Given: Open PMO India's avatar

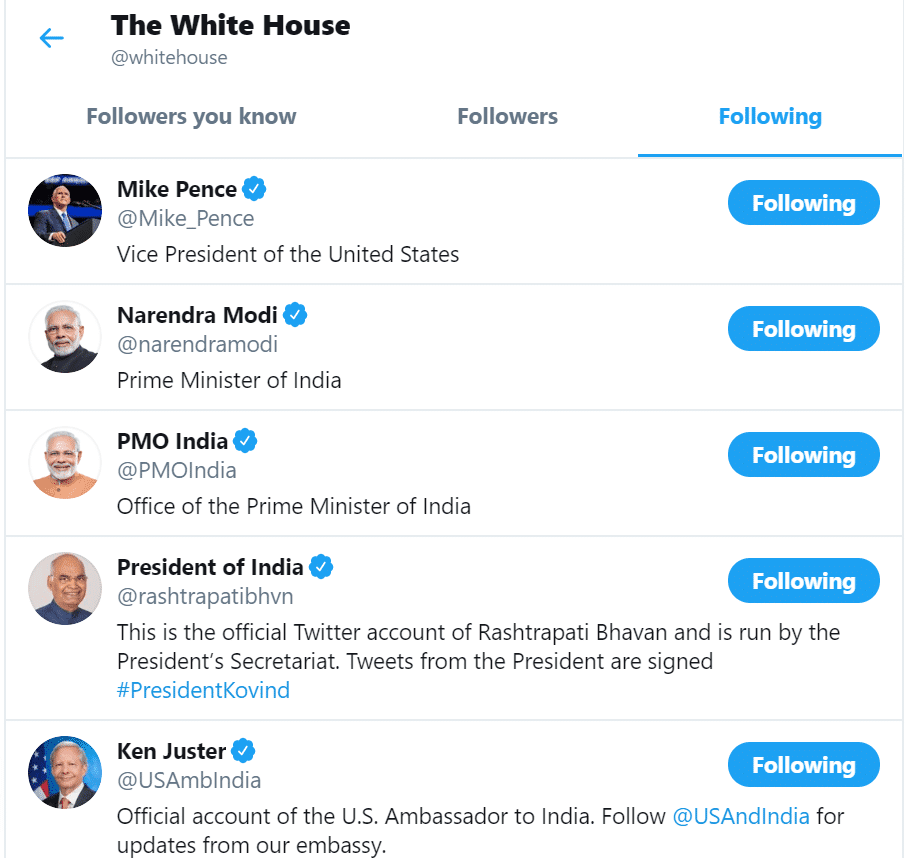Looking at the screenshot, I should point(65,462).
